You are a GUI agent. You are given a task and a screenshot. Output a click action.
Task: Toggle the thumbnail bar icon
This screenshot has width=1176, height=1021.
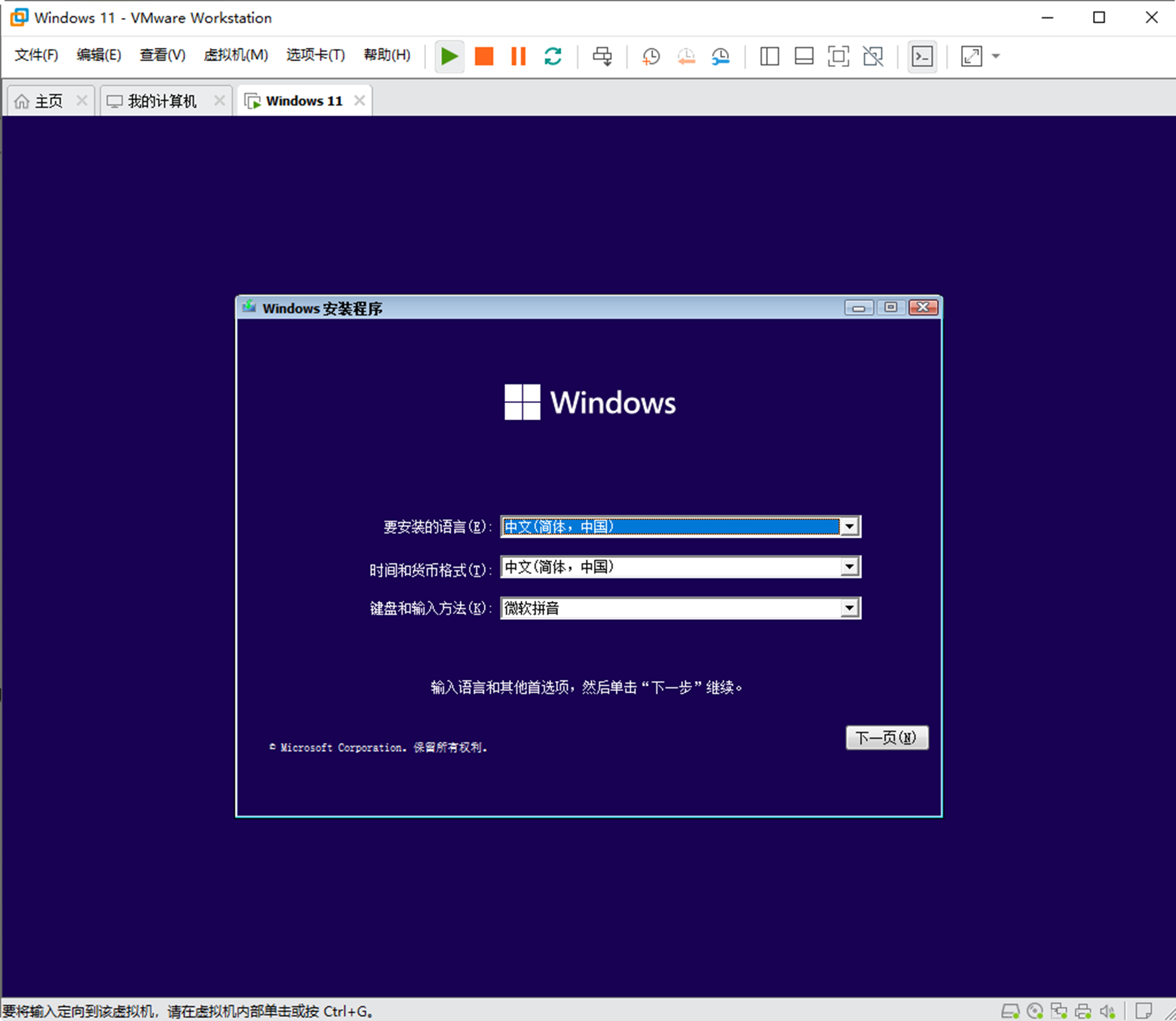coord(804,56)
